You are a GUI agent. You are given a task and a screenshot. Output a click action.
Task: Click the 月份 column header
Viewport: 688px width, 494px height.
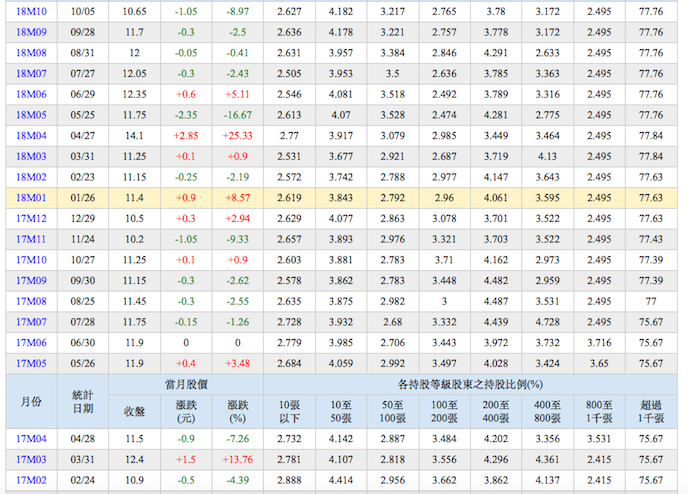(31, 401)
